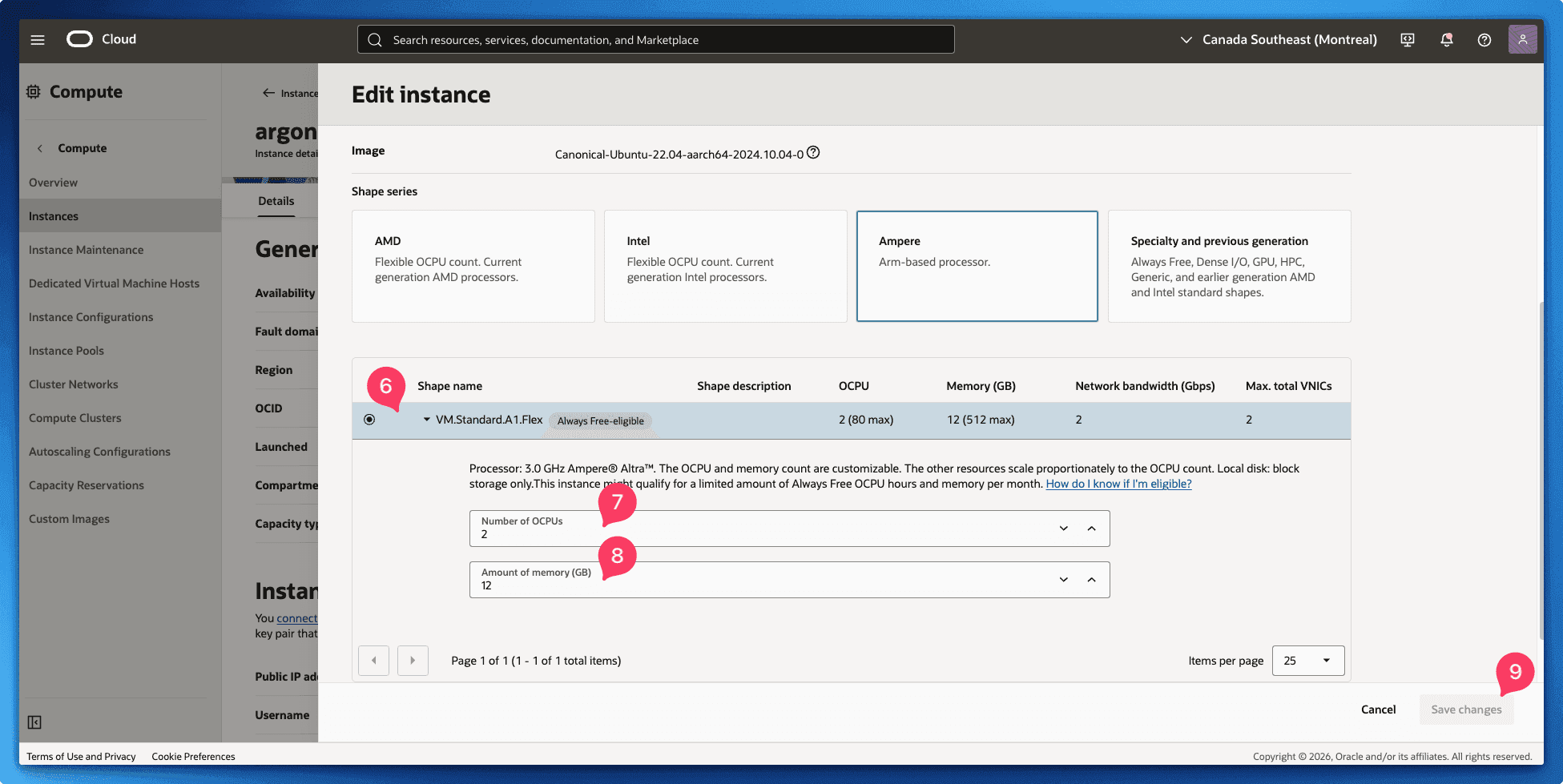The image size is (1563, 784).
Task: Click the Max. total VNICs header
Action: 1288,386
